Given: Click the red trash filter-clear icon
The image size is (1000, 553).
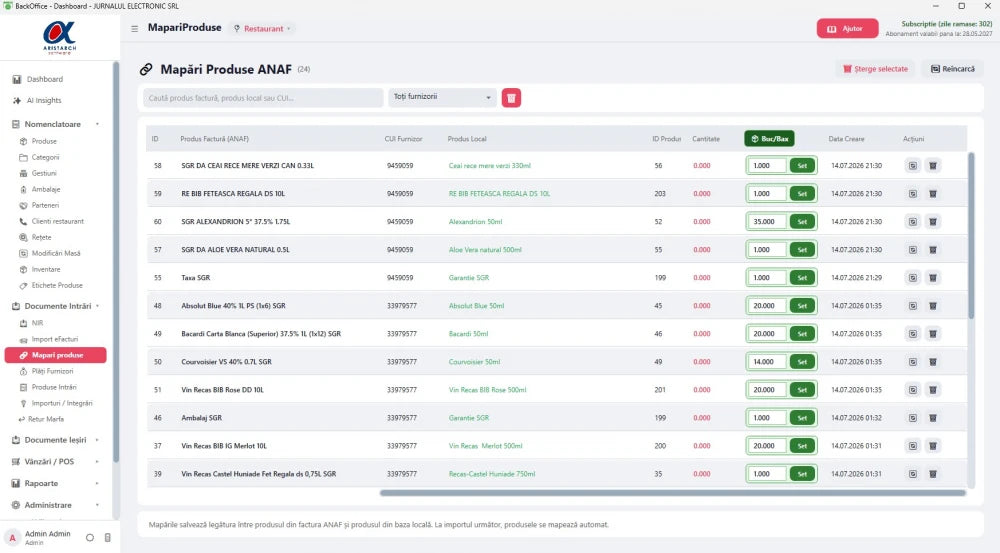Looking at the screenshot, I should (511, 98).
